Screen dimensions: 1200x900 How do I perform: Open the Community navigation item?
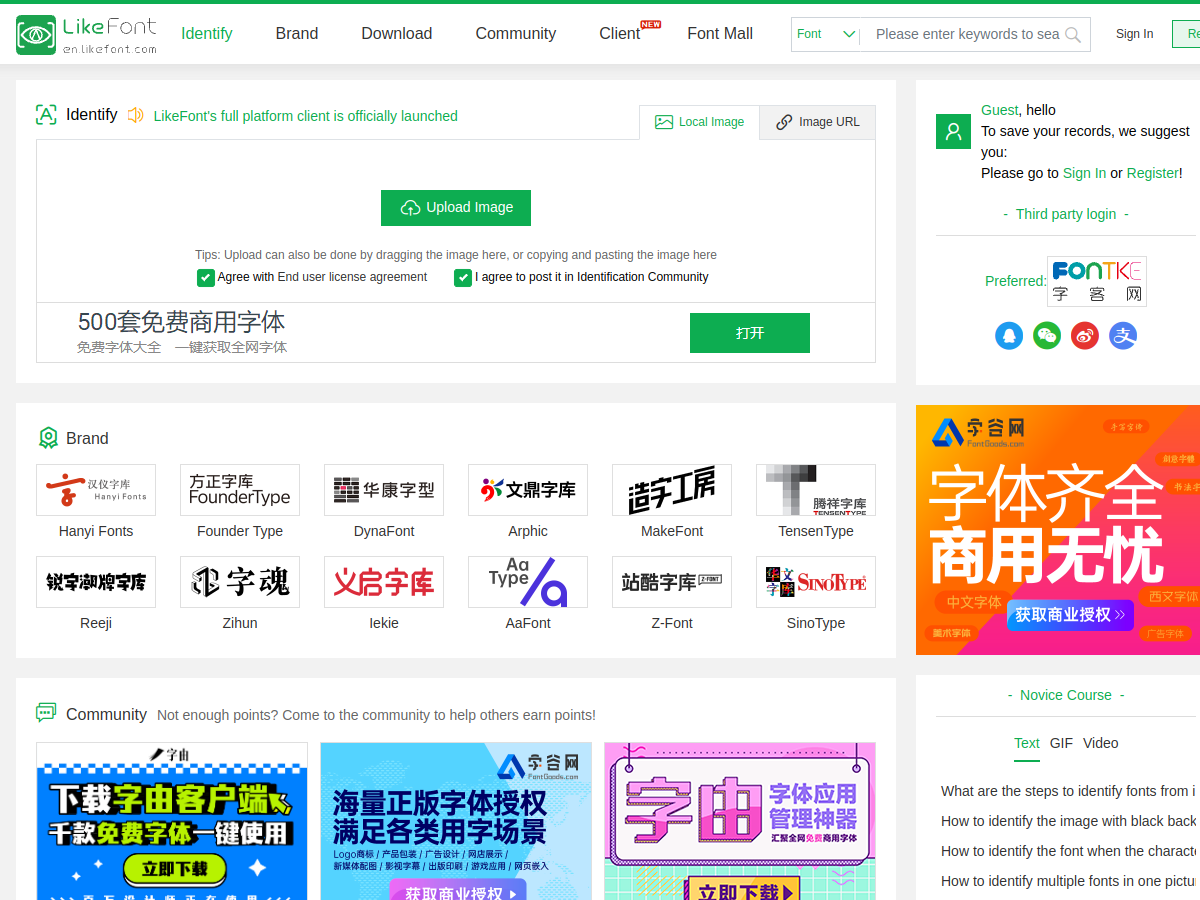click(516, 33)
